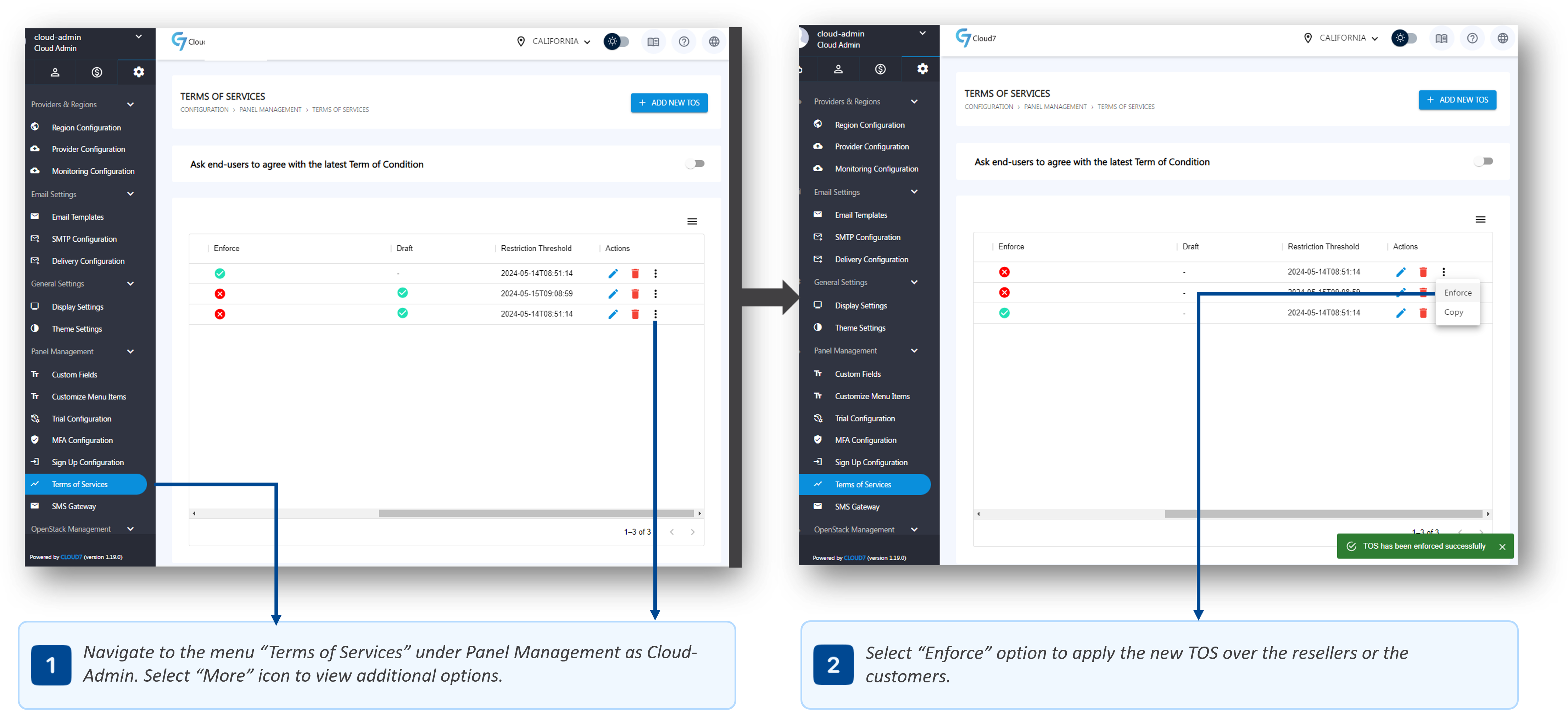Click red delete trash icon in second row, left table
Screen dimensions: 1568x710
tap(635, 294)
